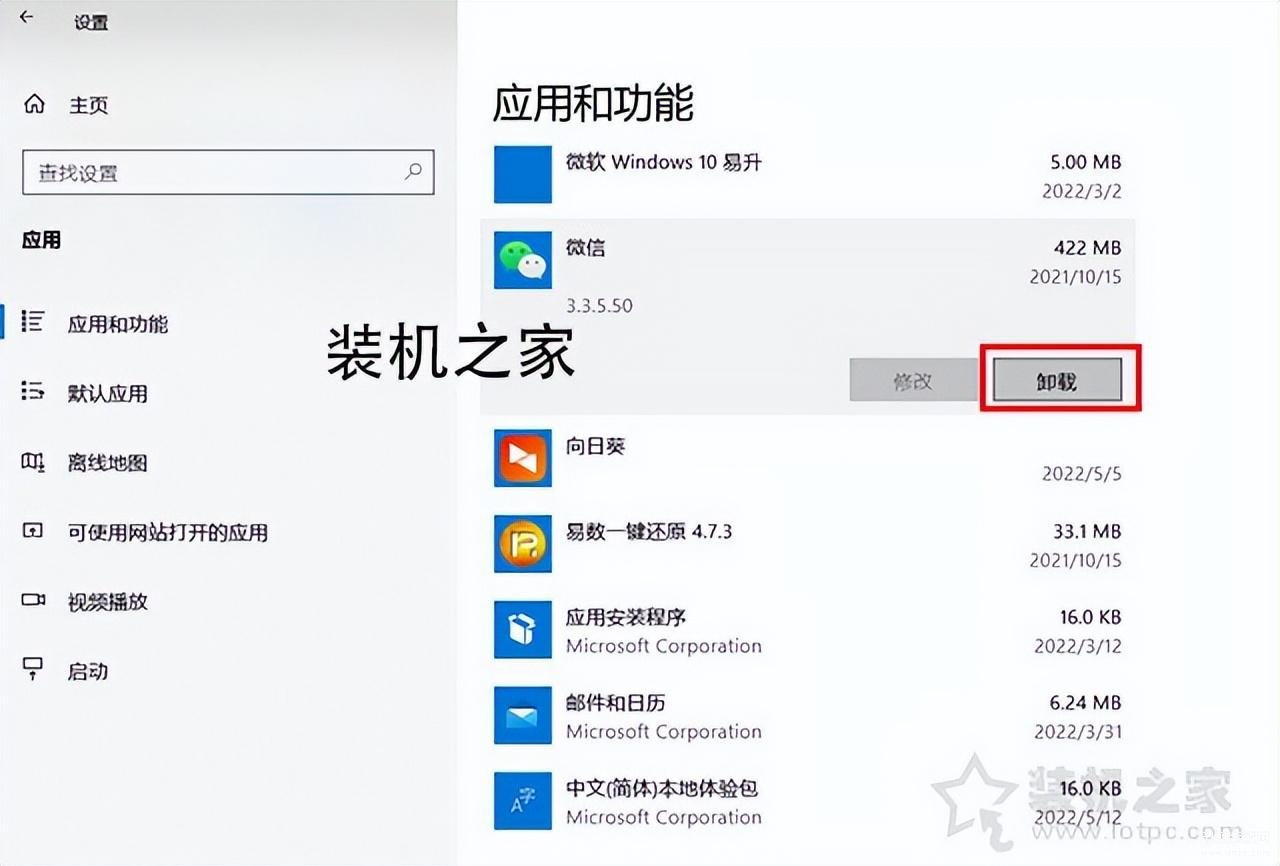
Task: Focus the 查找设置 search field
Action: (228, 172)
